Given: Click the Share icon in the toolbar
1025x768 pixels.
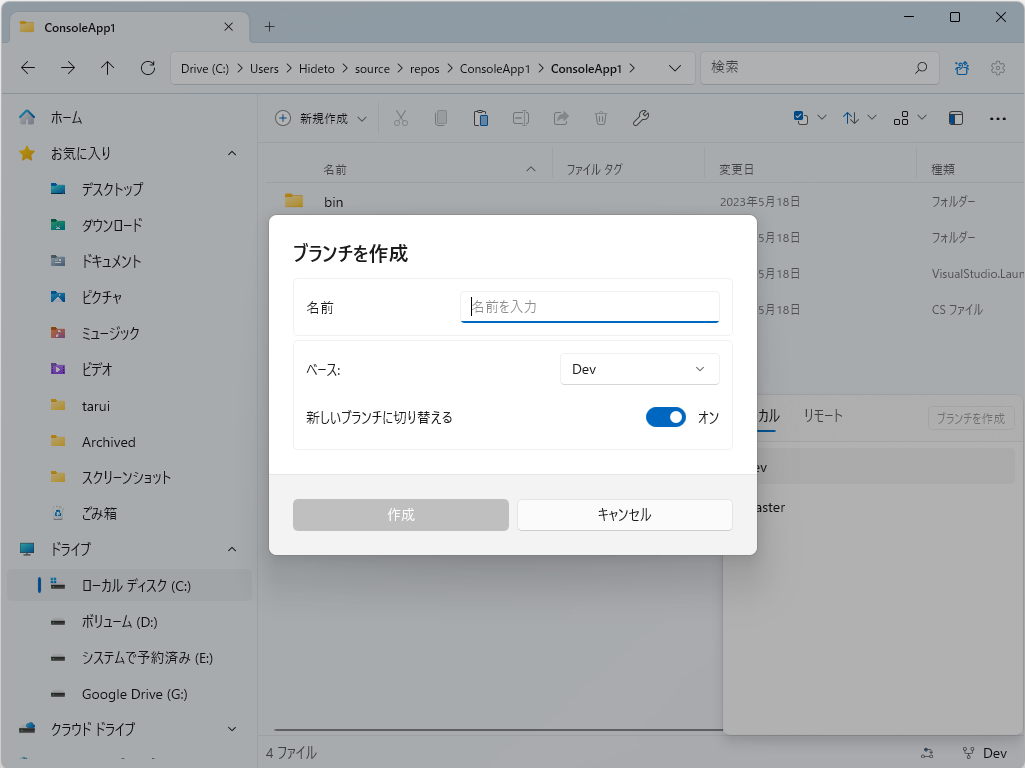Looking at the screenshot, I should [x=560, y=118].
